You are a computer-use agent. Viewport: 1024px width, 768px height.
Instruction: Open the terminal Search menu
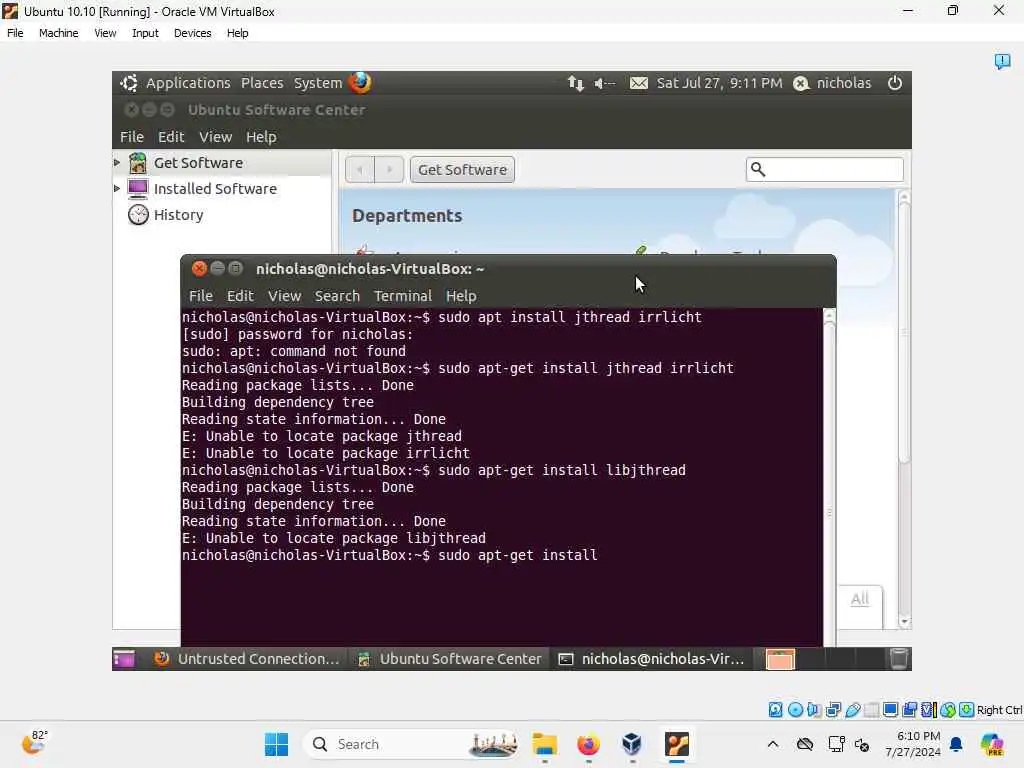337,296
